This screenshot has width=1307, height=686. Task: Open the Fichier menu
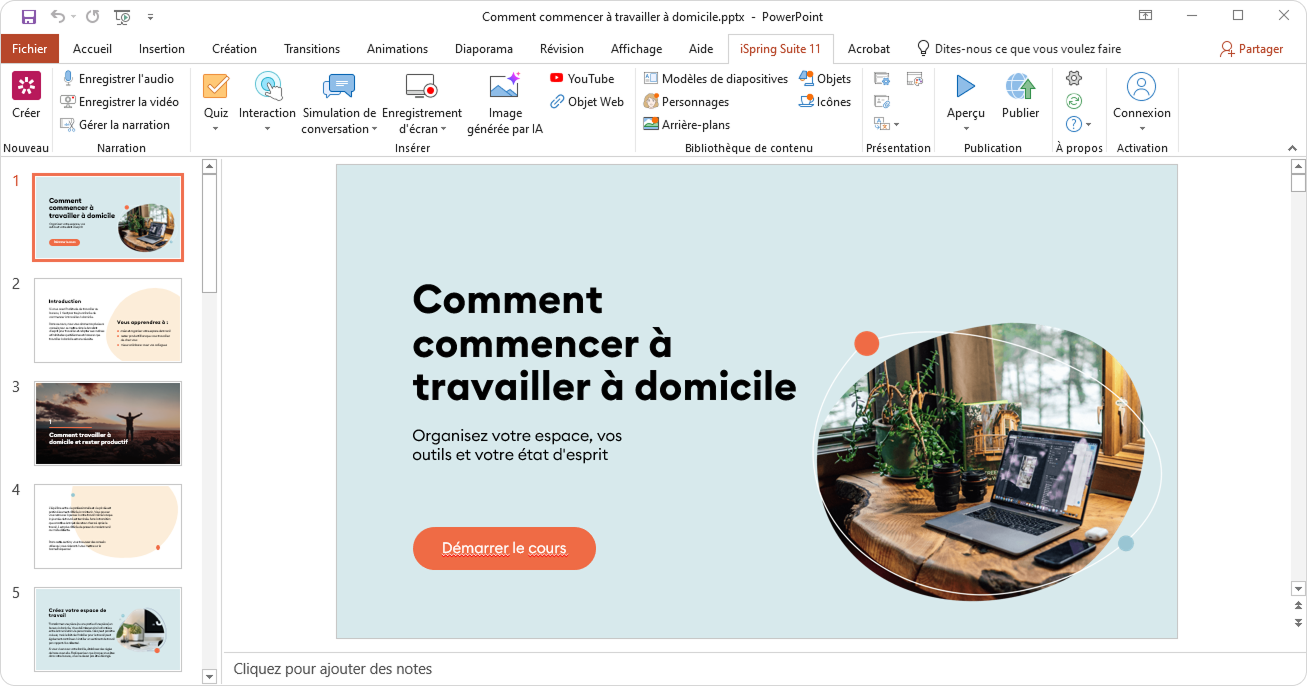[x=30, y=49]
